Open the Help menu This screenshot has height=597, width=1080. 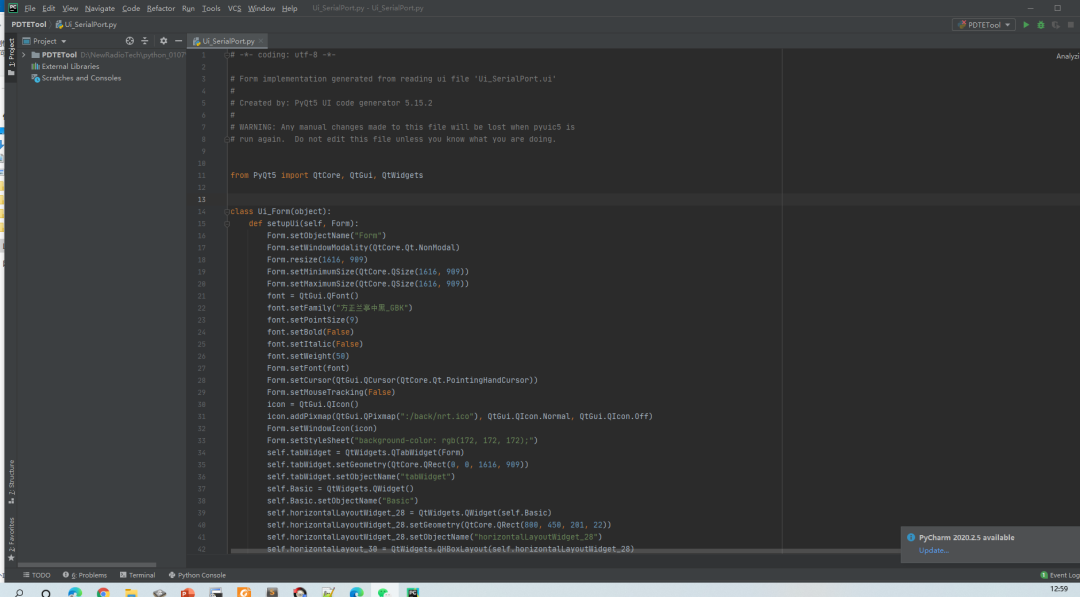coord(289,8)
